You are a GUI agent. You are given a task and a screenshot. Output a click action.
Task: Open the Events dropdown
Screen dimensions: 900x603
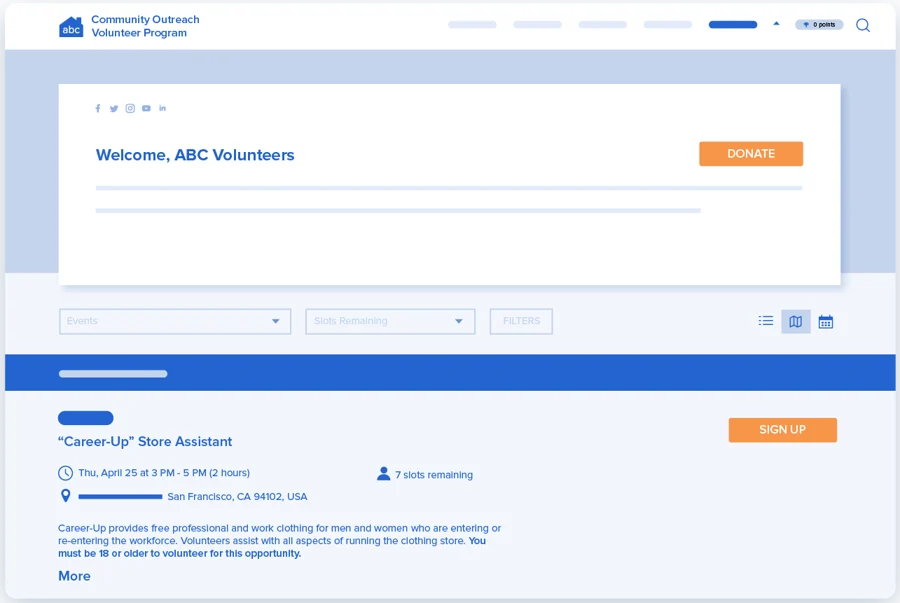click(175, 321)
